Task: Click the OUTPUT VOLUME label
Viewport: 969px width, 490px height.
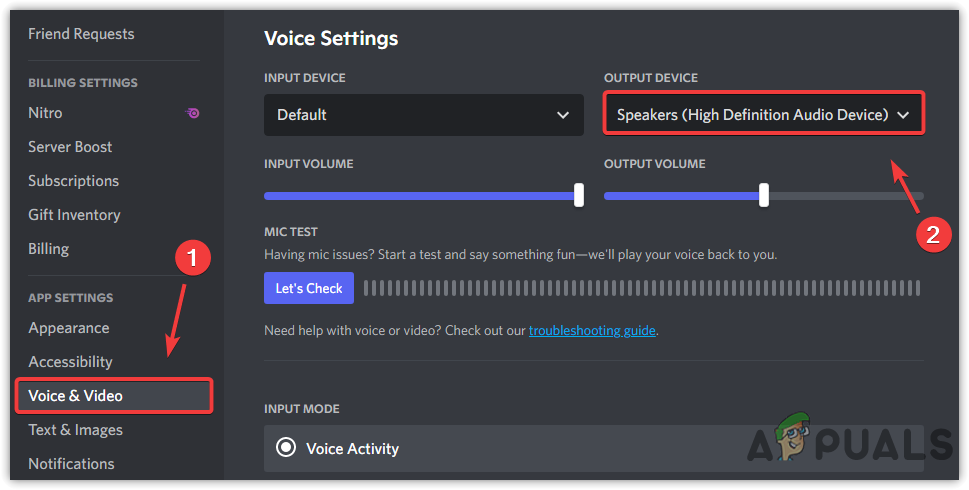Action: coord(654,164)
